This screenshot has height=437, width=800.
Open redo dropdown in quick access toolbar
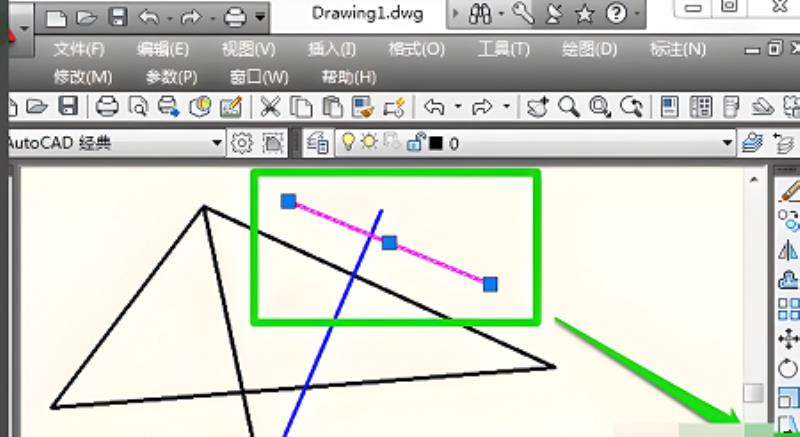coord(211,18)
